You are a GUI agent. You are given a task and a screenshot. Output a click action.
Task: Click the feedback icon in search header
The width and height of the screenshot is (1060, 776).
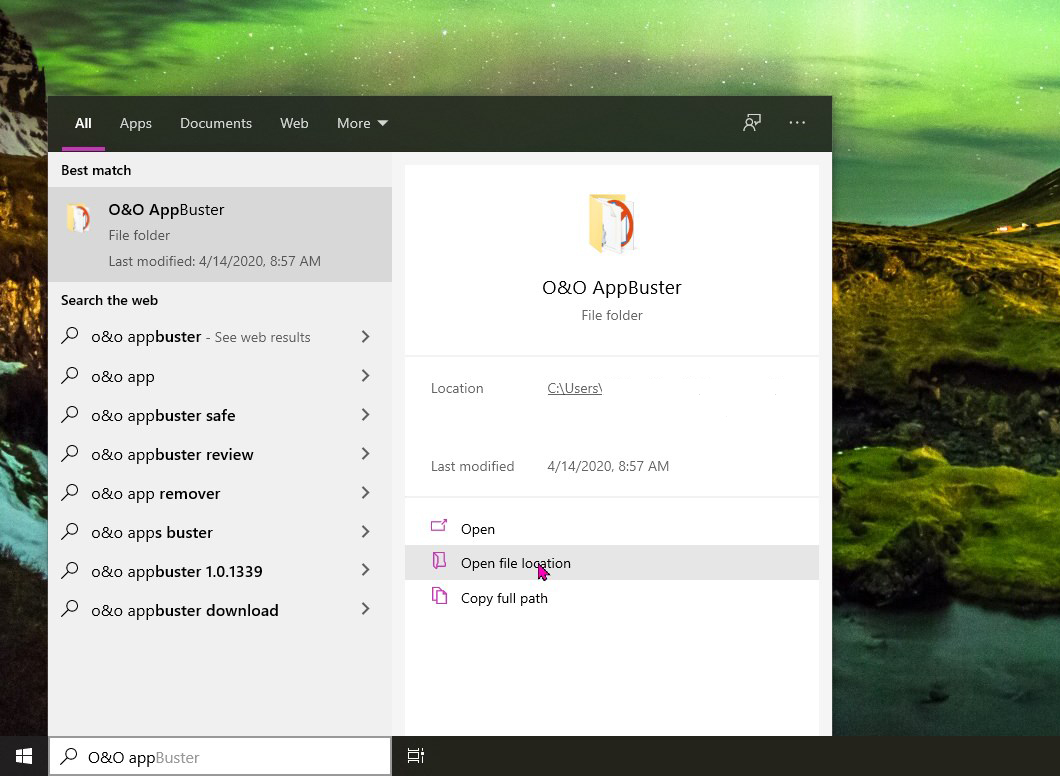(752, 123)
